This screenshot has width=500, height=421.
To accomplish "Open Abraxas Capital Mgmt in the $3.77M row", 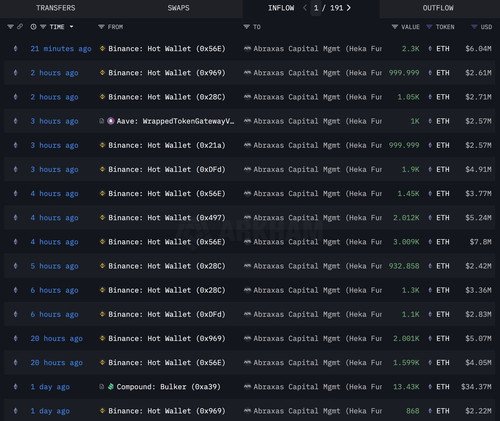I will tap(318, 194).
